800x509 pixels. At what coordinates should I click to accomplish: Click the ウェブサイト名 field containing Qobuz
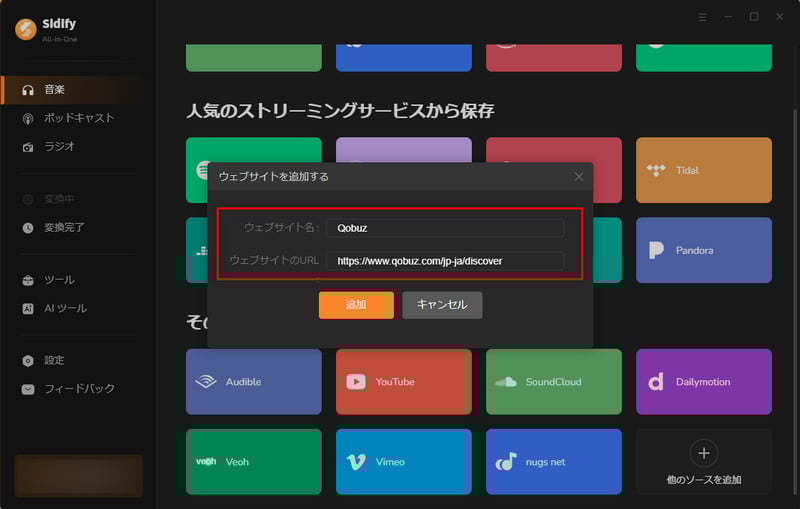click(x=445, y=228)
